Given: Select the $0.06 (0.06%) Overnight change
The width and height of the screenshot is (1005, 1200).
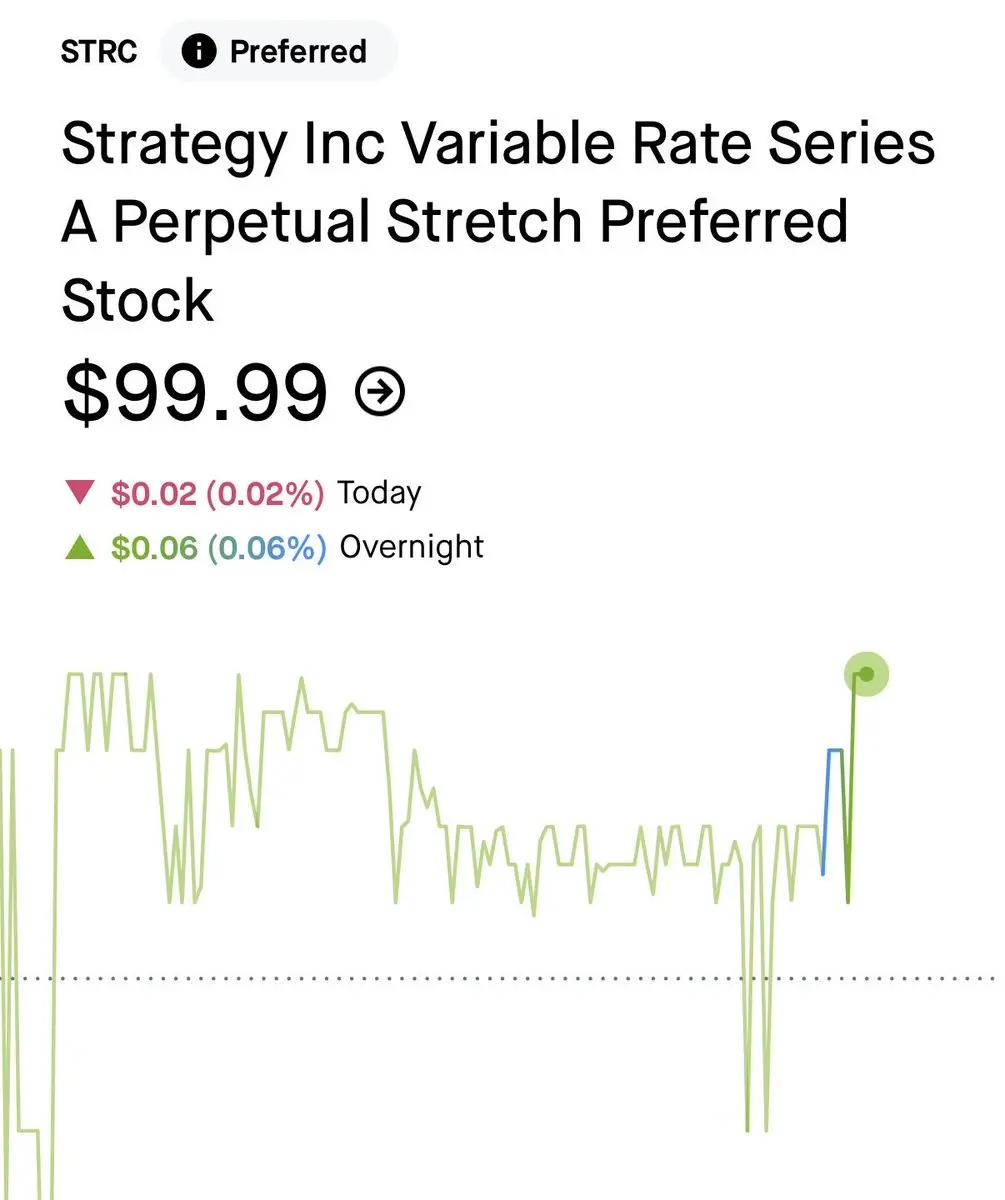Looking at the screenshot, I should [x=218, y=547].
